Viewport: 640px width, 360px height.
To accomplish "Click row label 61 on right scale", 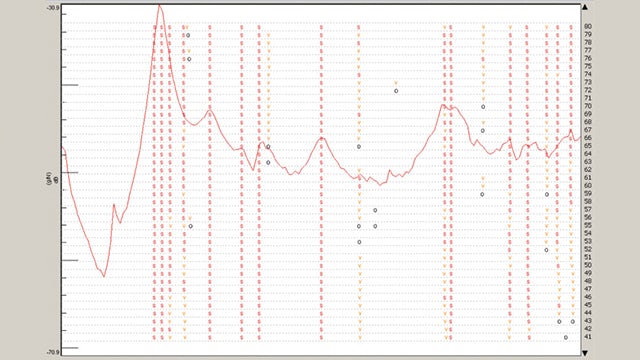I will (588, 178).
